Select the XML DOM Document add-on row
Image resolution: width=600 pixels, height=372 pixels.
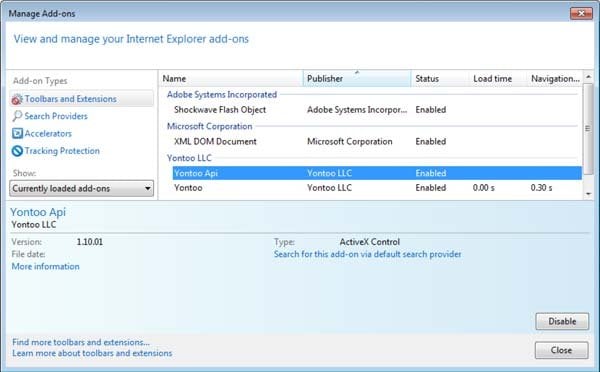tap(377, 142)
